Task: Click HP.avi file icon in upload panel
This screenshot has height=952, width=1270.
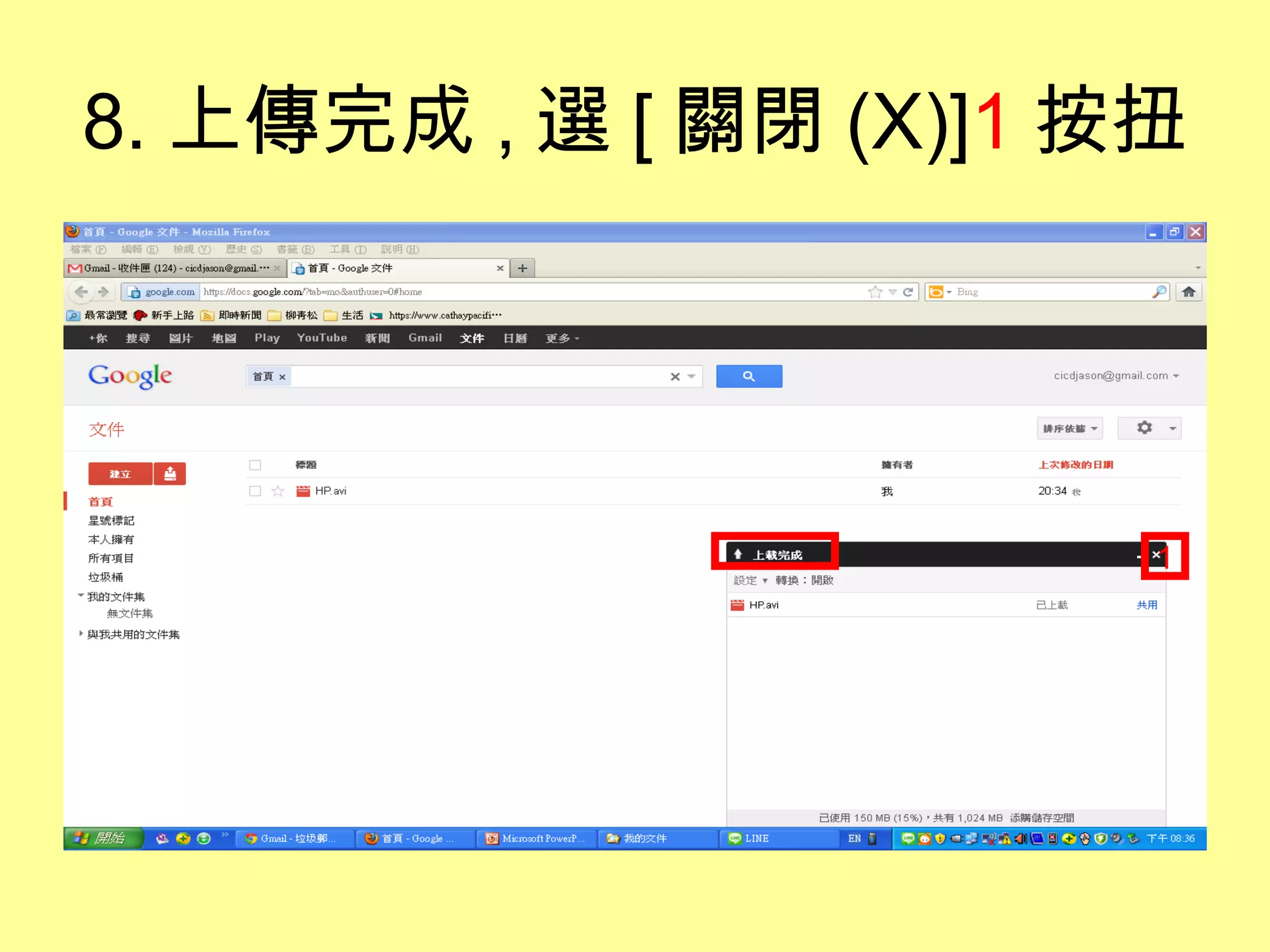Action: [737, 605]
